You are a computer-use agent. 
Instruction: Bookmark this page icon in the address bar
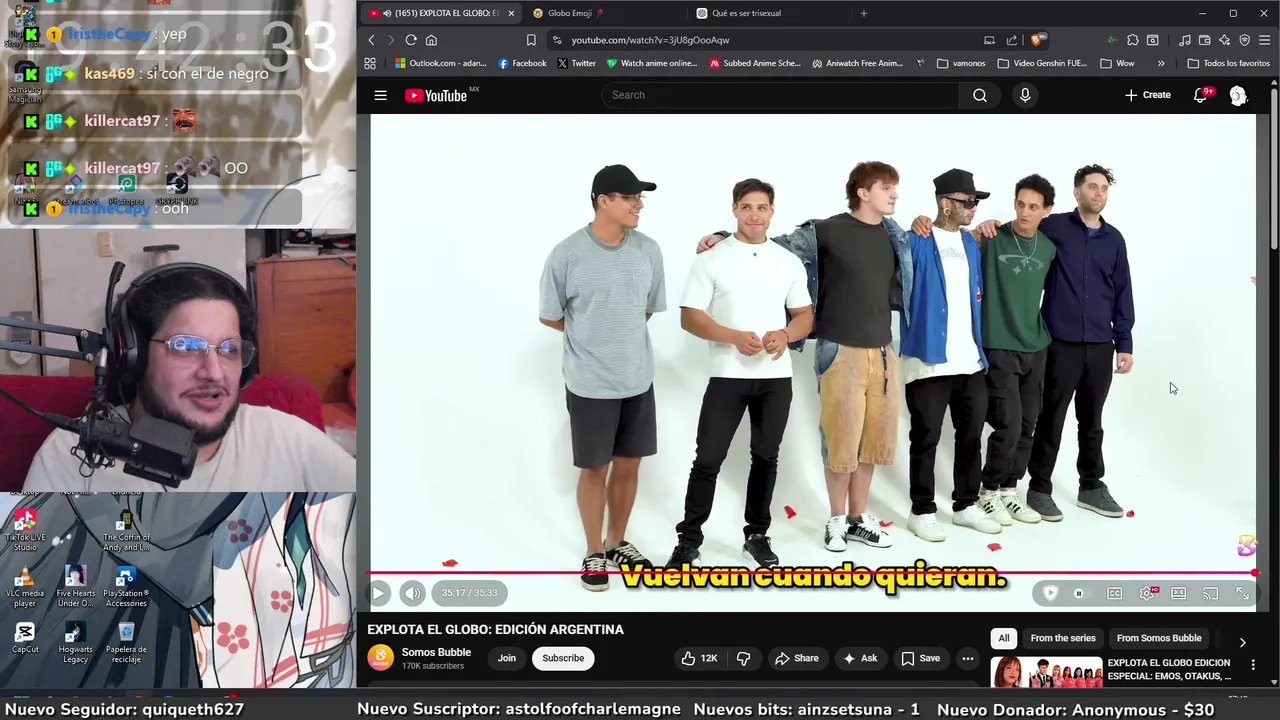[x=531, y=40]
